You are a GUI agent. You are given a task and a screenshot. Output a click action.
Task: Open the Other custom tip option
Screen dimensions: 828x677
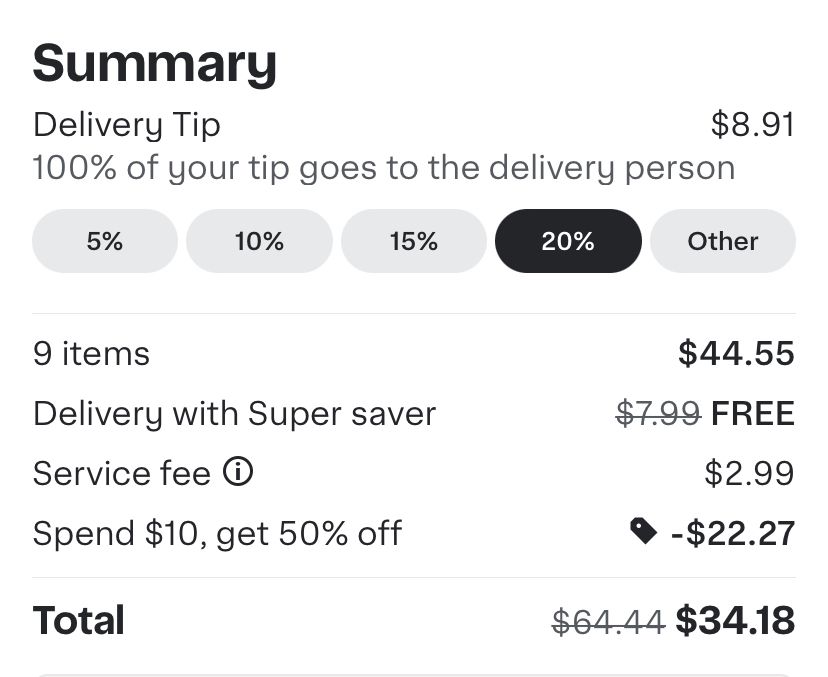pyautogui.click(x=723, y=241)
